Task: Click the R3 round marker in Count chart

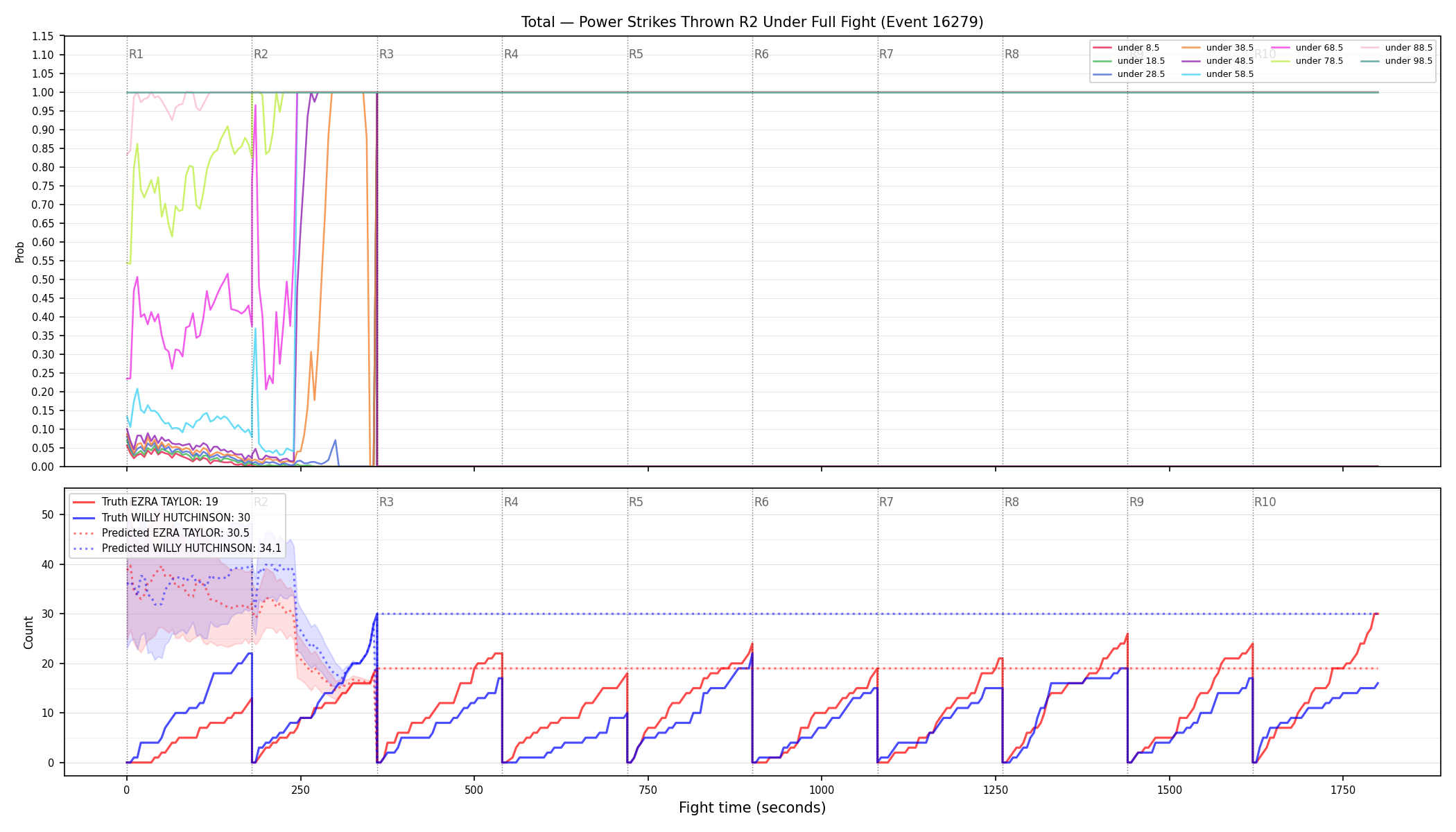Action: (386, 502)
